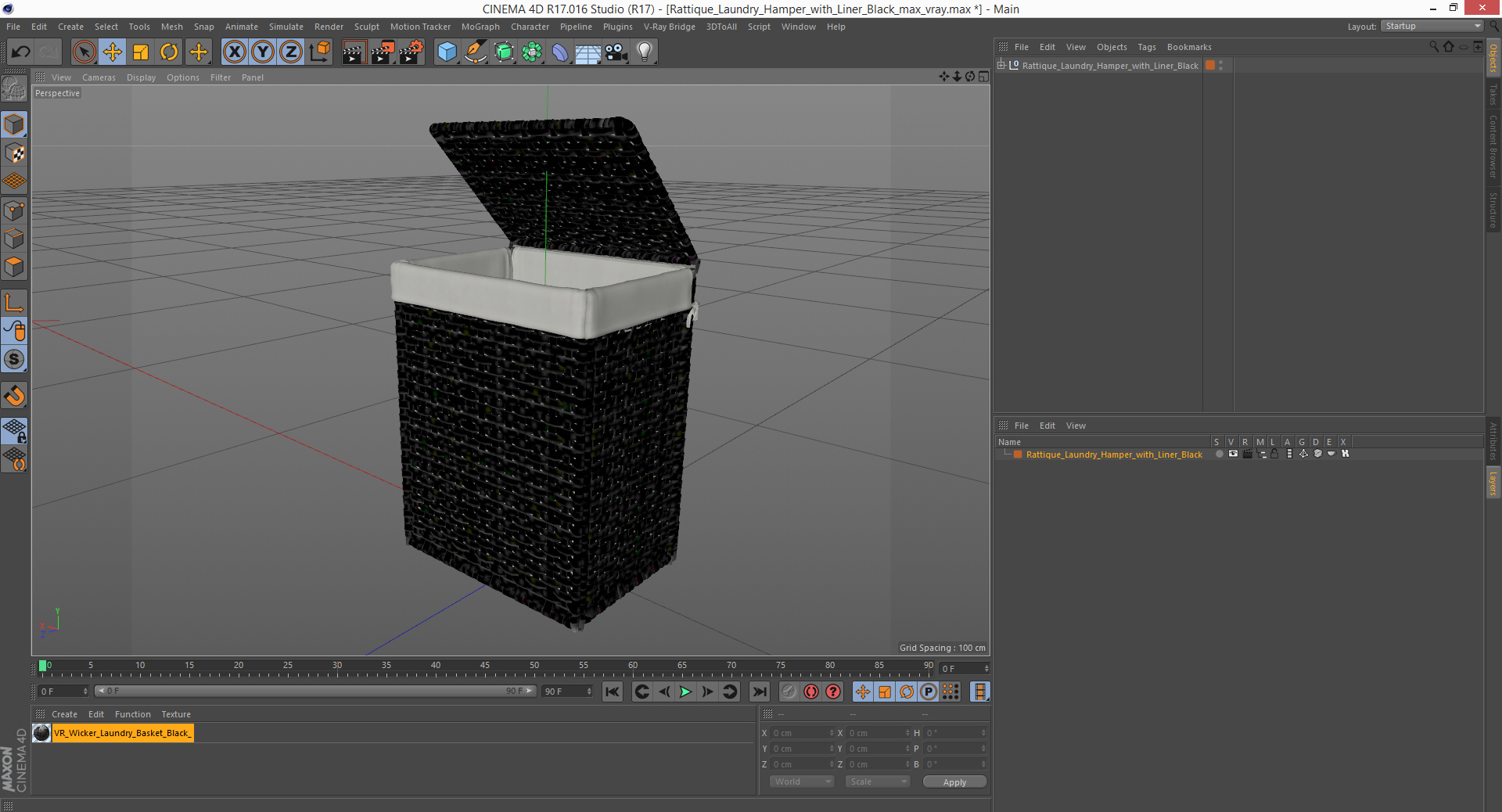Screen dimensions: 1502x812
Task: Enable Axis mode icon
Action: [x=14, y=302]
